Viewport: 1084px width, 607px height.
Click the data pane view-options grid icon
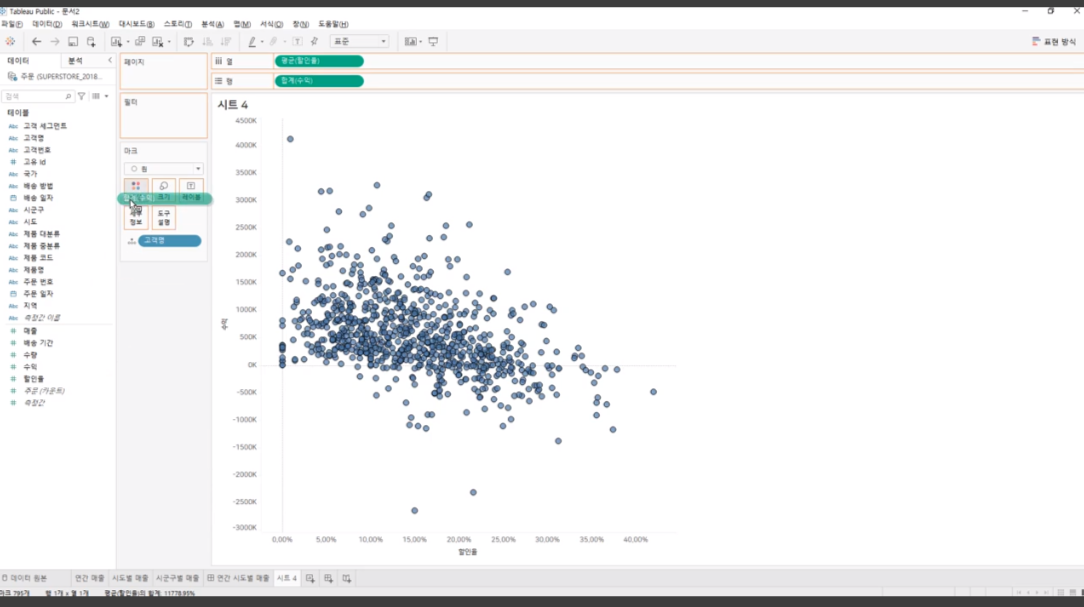[96, 96]
